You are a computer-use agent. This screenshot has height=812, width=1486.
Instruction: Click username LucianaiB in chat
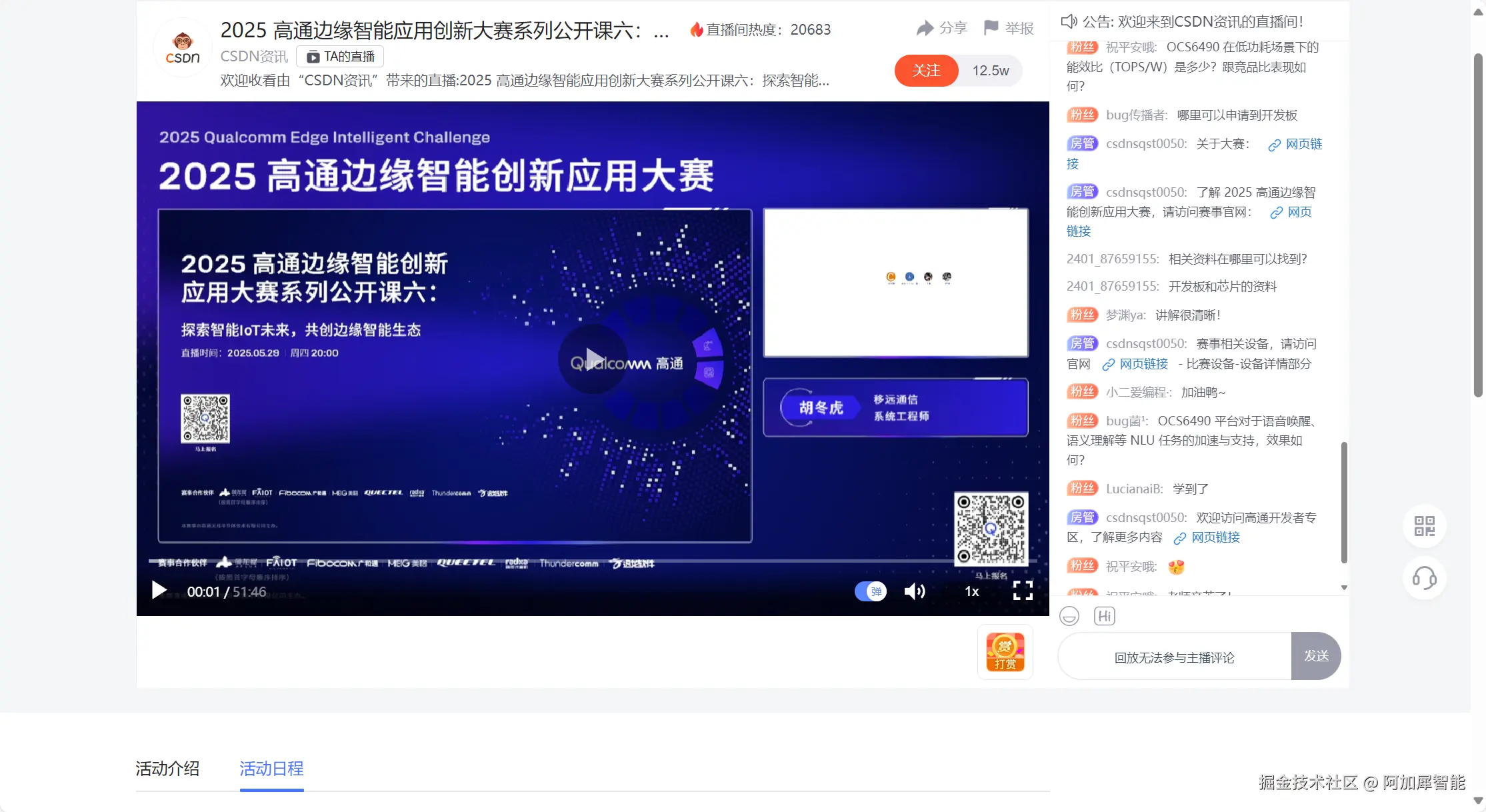[1135, 489]
